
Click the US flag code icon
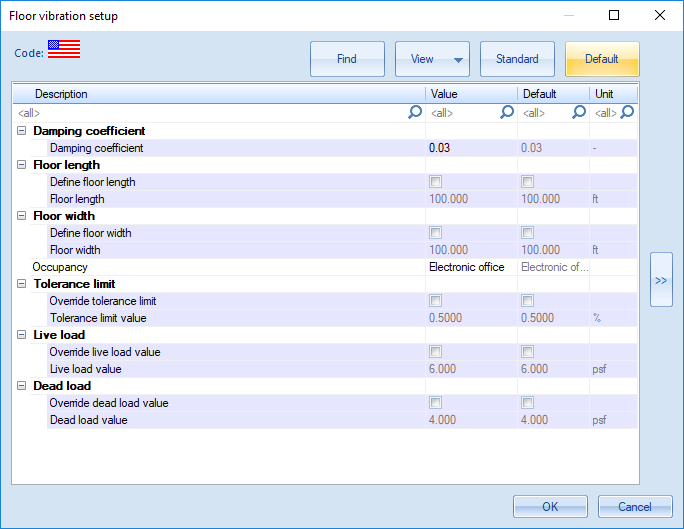[x=64, y=49]
